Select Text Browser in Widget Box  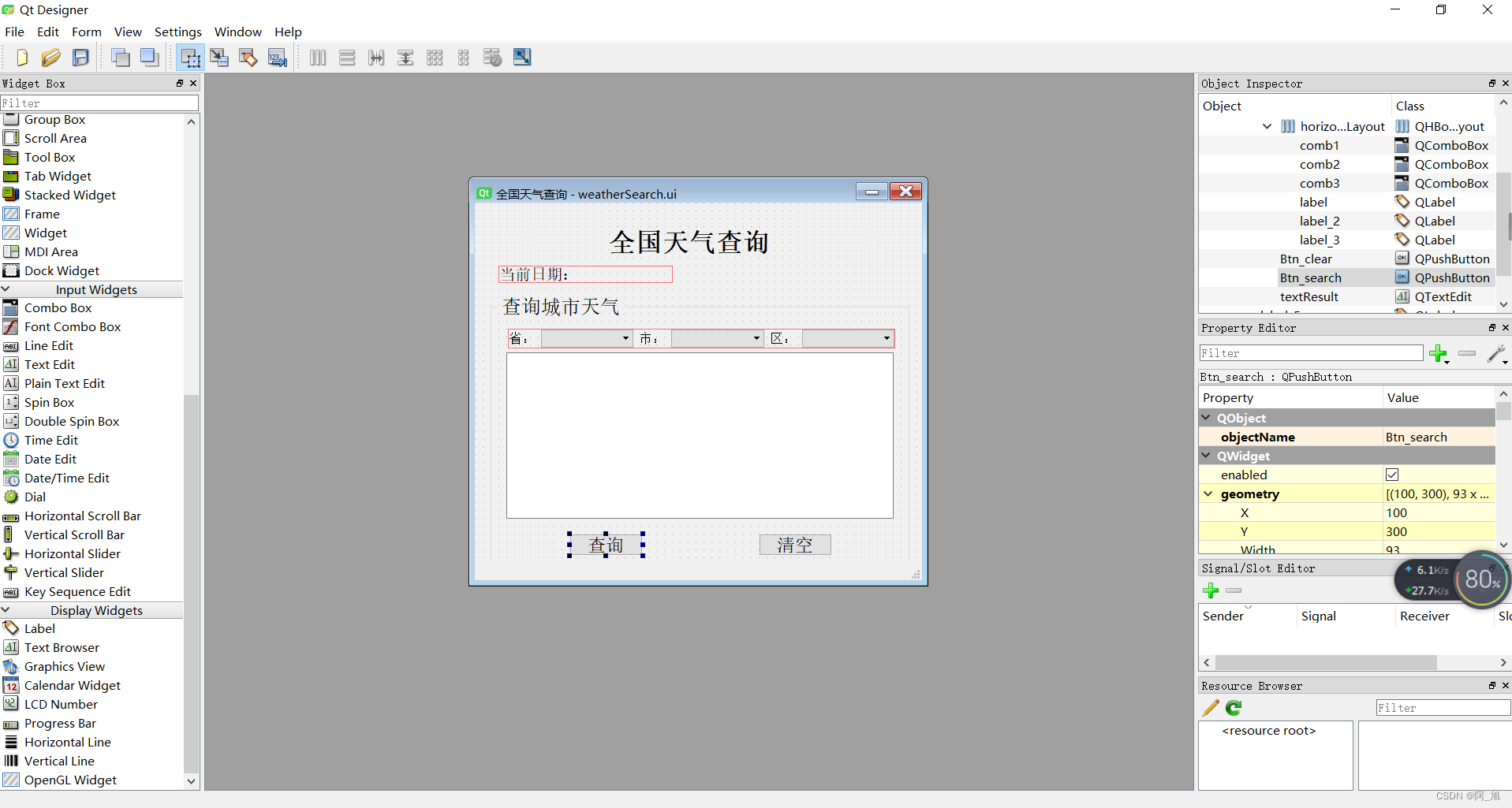[62, 648]
